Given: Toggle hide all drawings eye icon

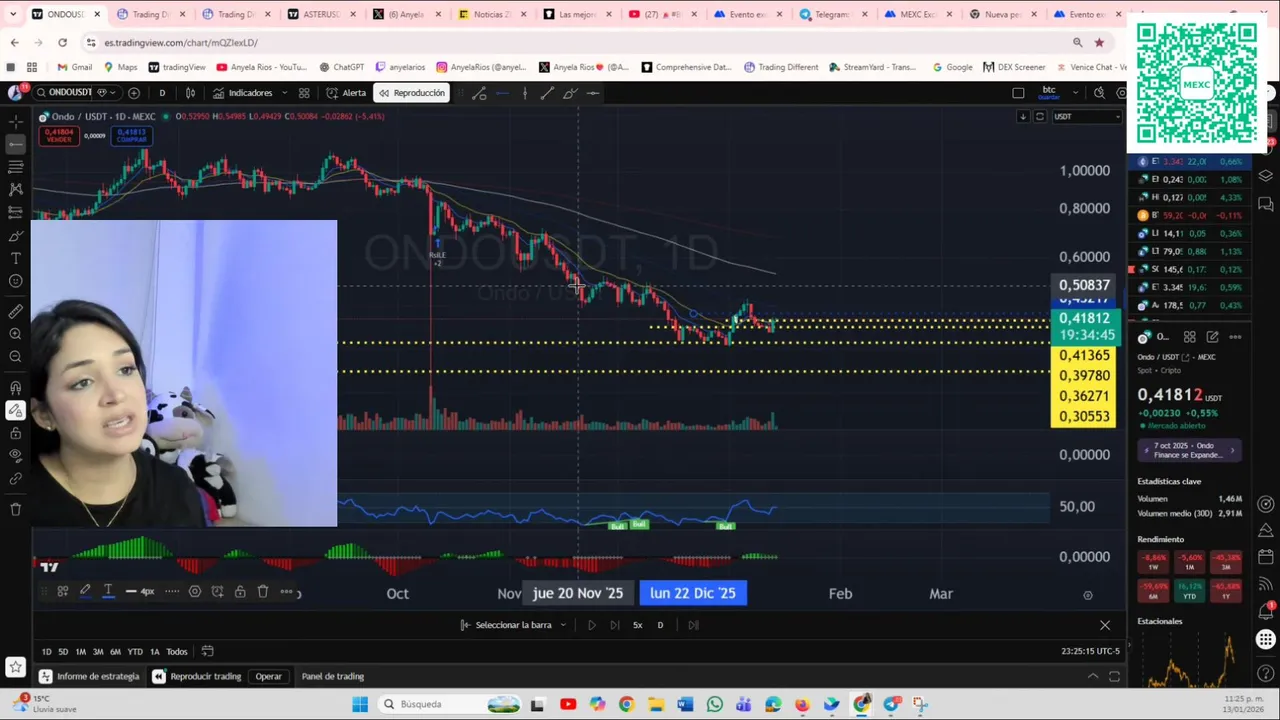Looking at the screenshot, I should click(15, 455).
